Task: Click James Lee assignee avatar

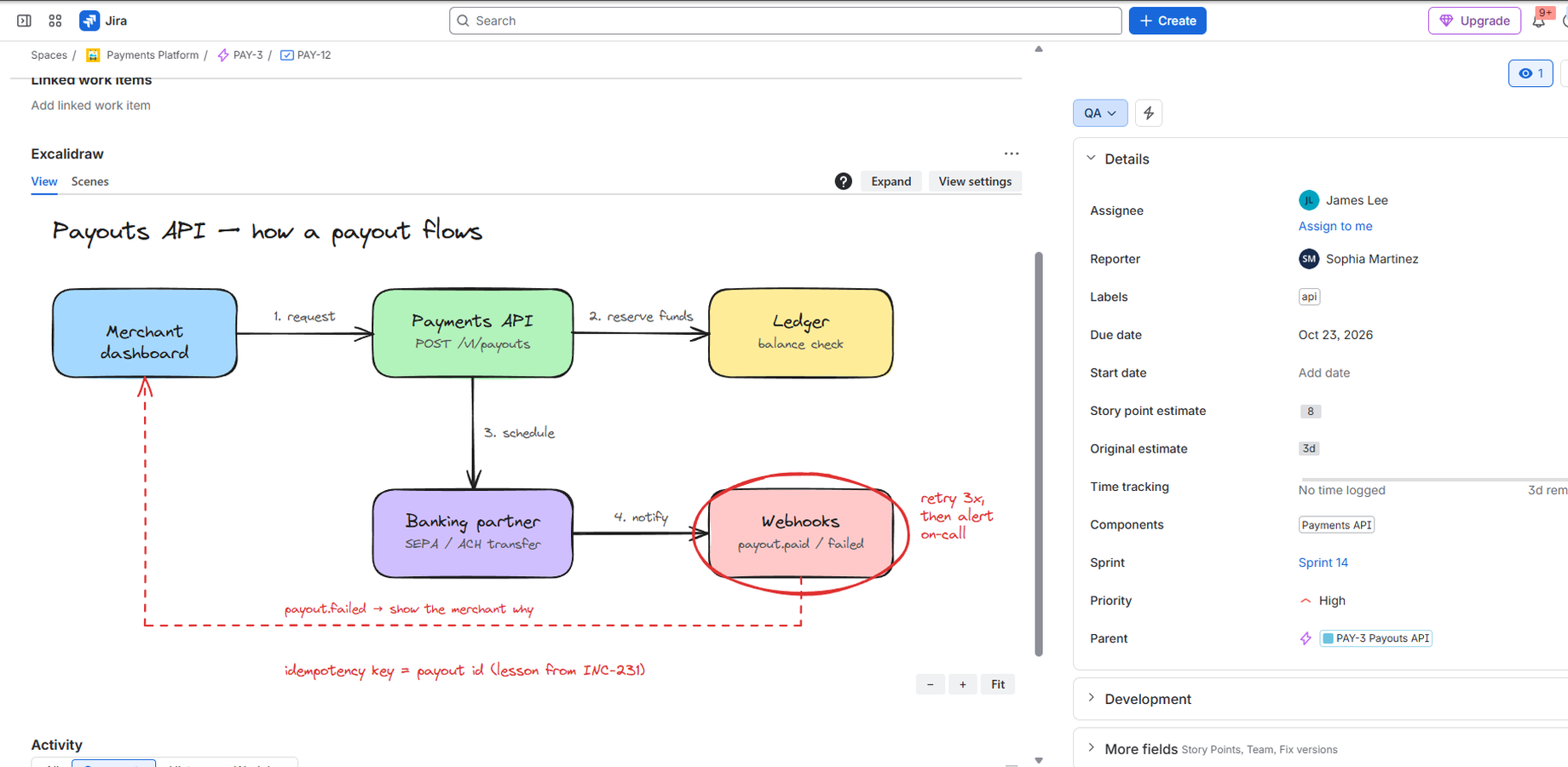Action: 1309,200
